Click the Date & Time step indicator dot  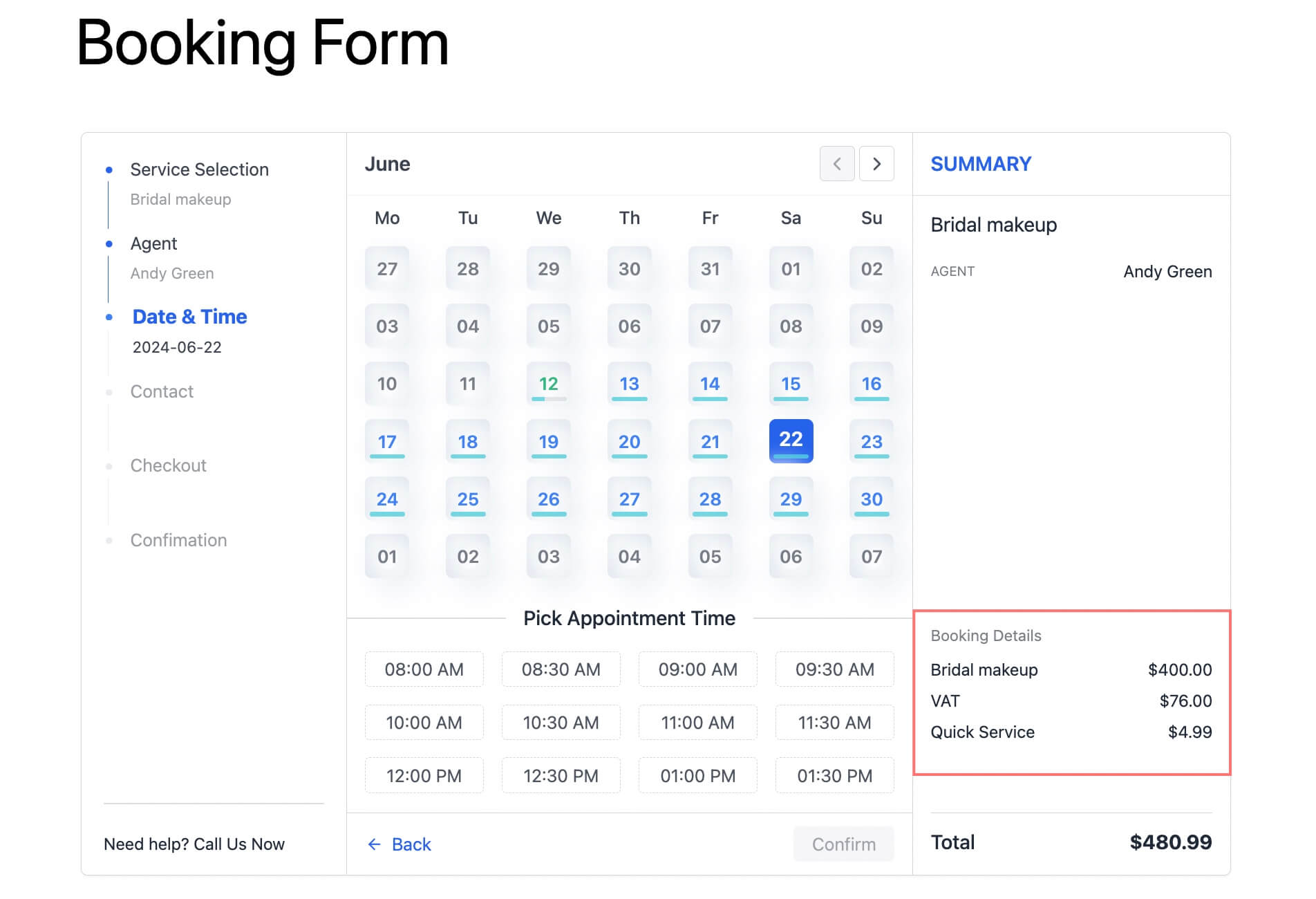click(109, 317)
